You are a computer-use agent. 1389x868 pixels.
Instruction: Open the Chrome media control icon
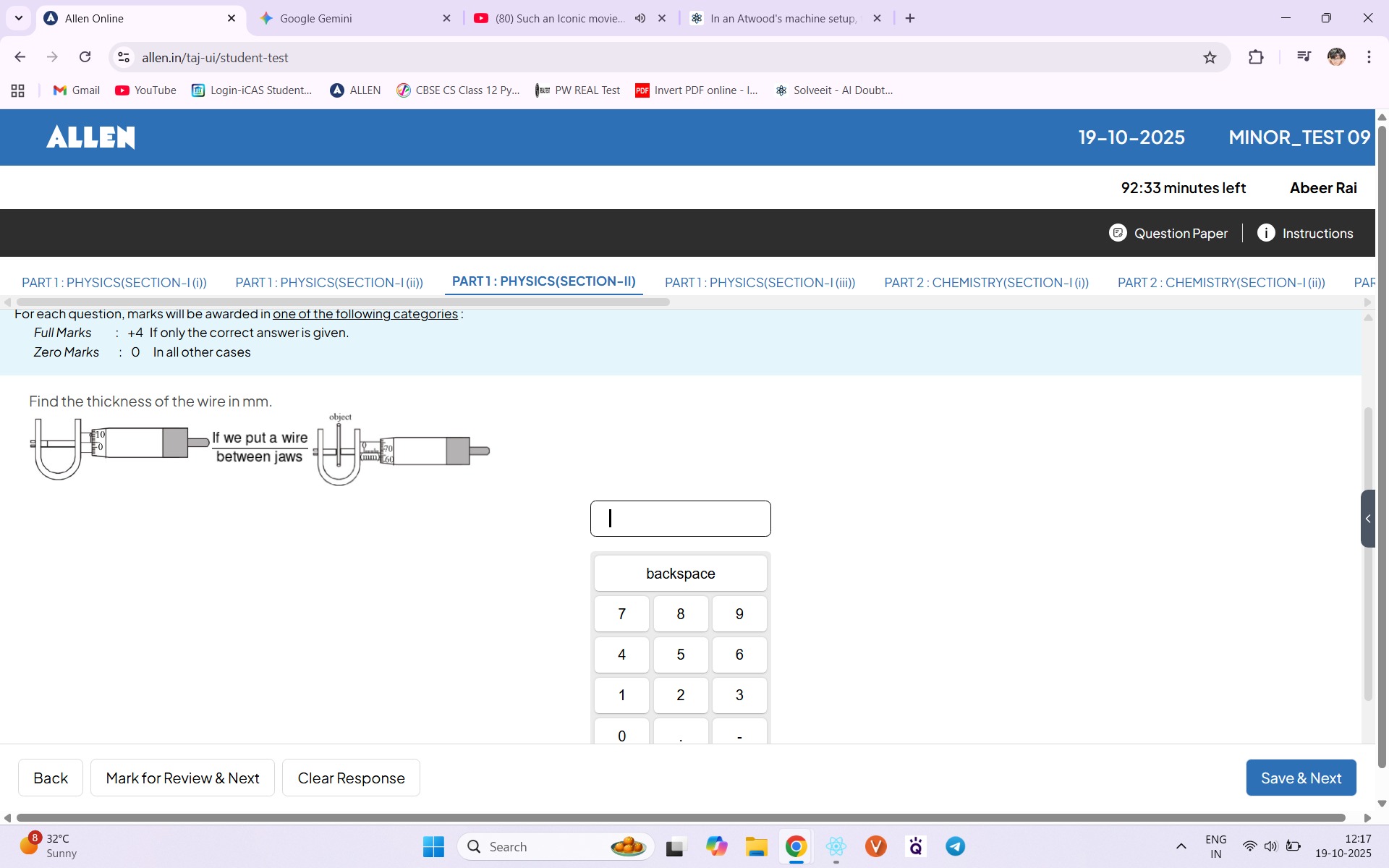[x=1304, y=57]
